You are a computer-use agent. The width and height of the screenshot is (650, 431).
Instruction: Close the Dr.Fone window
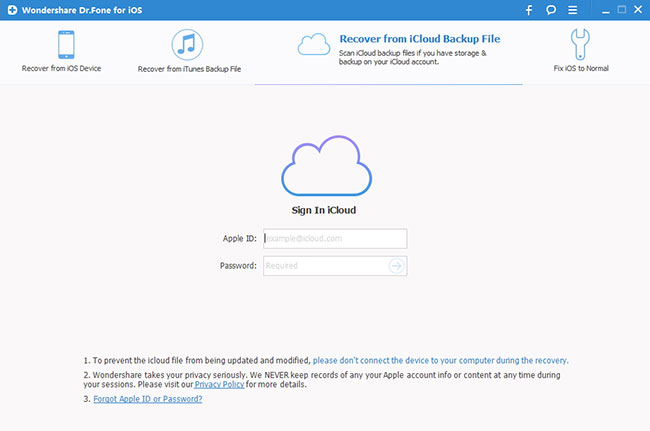point(638,10)
